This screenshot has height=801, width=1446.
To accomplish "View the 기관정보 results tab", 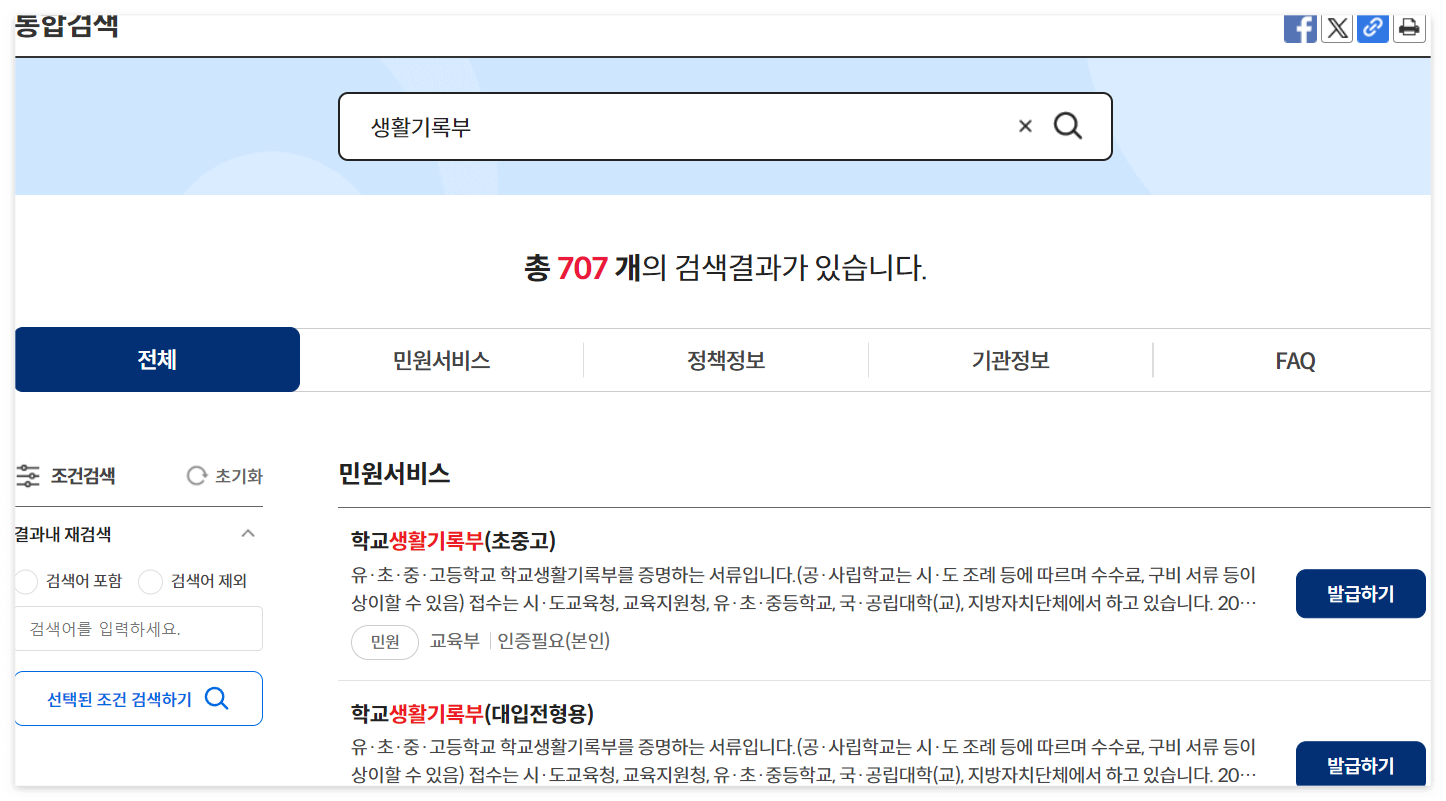I will pyautogui.click(x=1010, y=360).
